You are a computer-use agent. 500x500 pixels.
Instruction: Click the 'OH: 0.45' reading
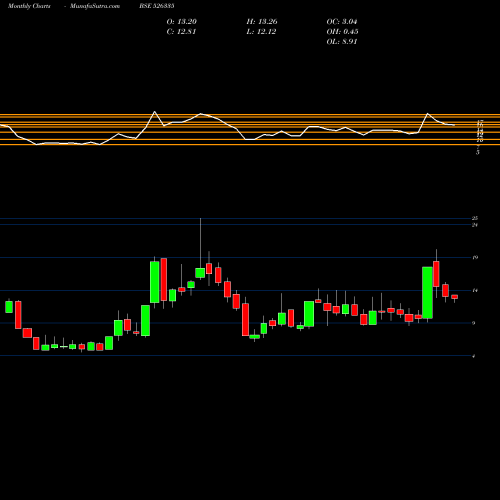(x=342, y=32)
